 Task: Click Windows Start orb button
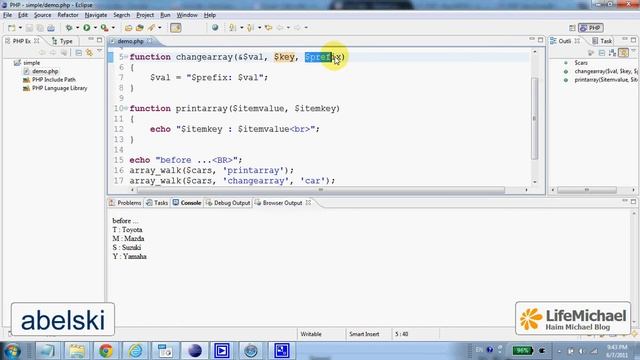[12, 351]
